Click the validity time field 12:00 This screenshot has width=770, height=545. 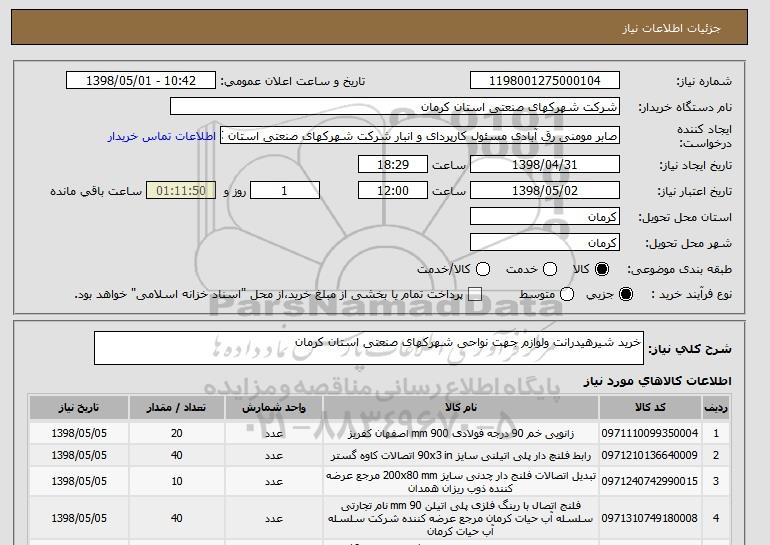393,191
